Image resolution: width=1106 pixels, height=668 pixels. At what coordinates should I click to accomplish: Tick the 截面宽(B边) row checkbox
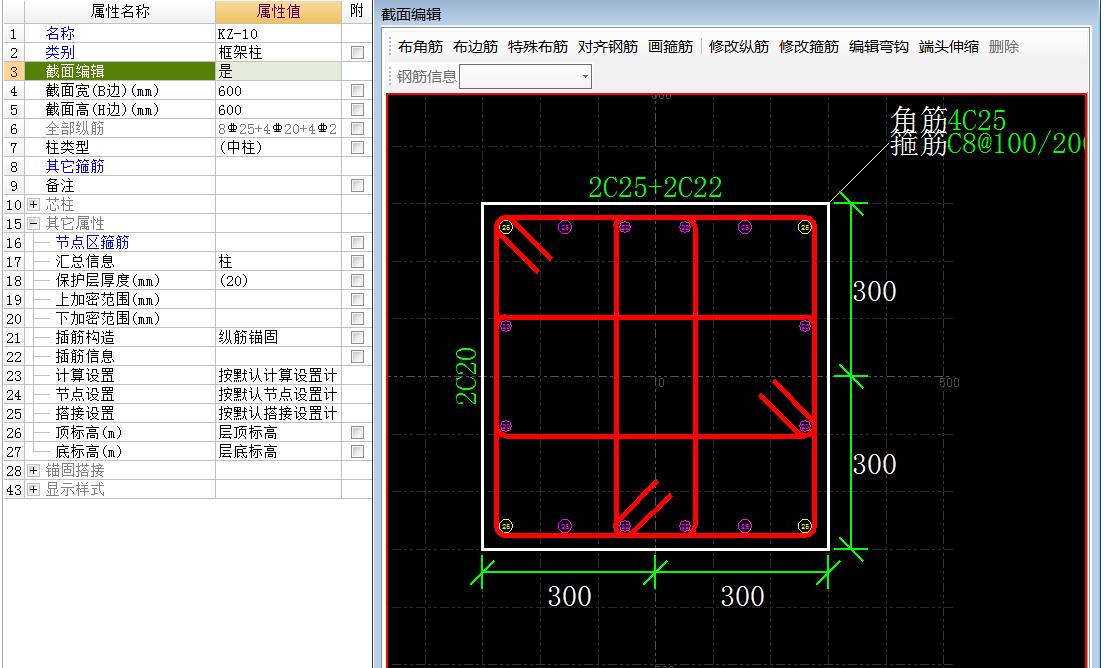pos(358,90)
